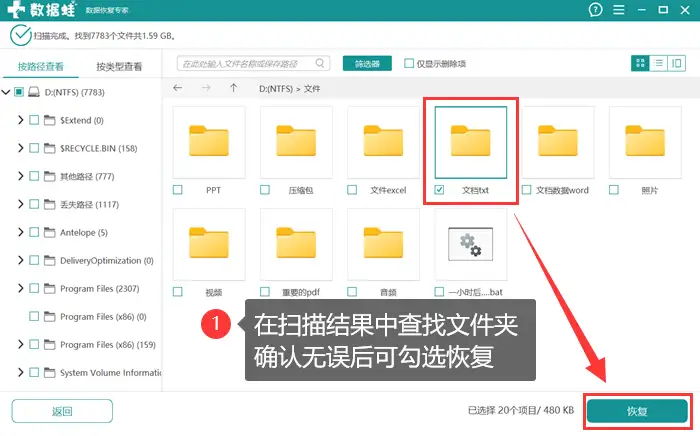This screenshot has width=700, height=436.
Task: Check the PPT folder checkbox
Action: (178, 189)
